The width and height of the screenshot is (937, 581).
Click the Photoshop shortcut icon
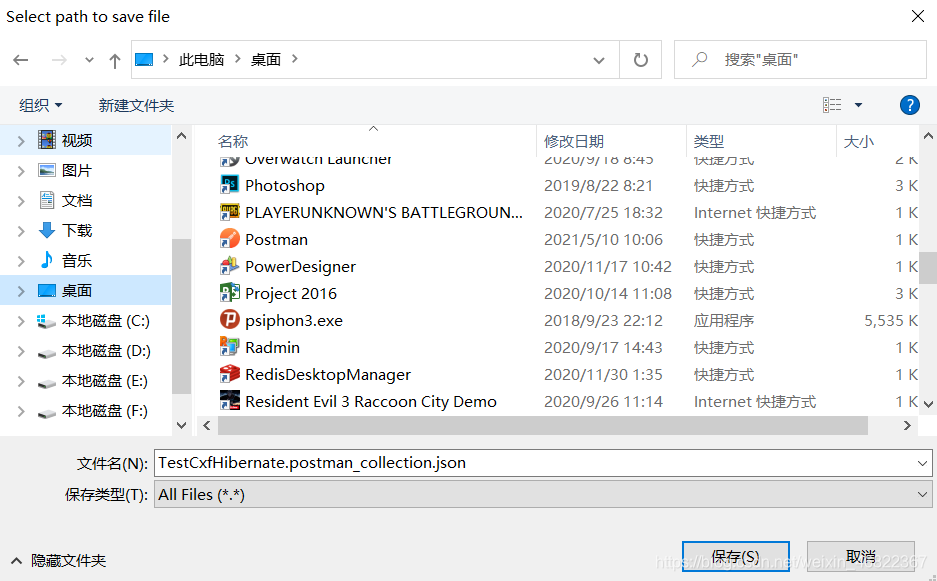229,185
